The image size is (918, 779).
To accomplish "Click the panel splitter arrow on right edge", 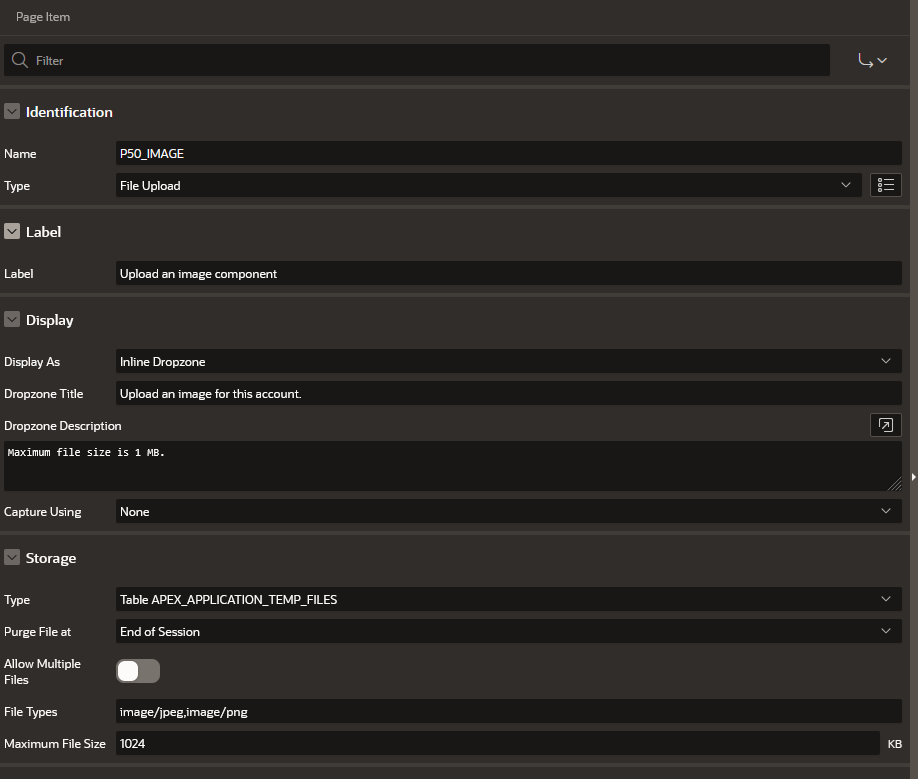I will (913, 477).
